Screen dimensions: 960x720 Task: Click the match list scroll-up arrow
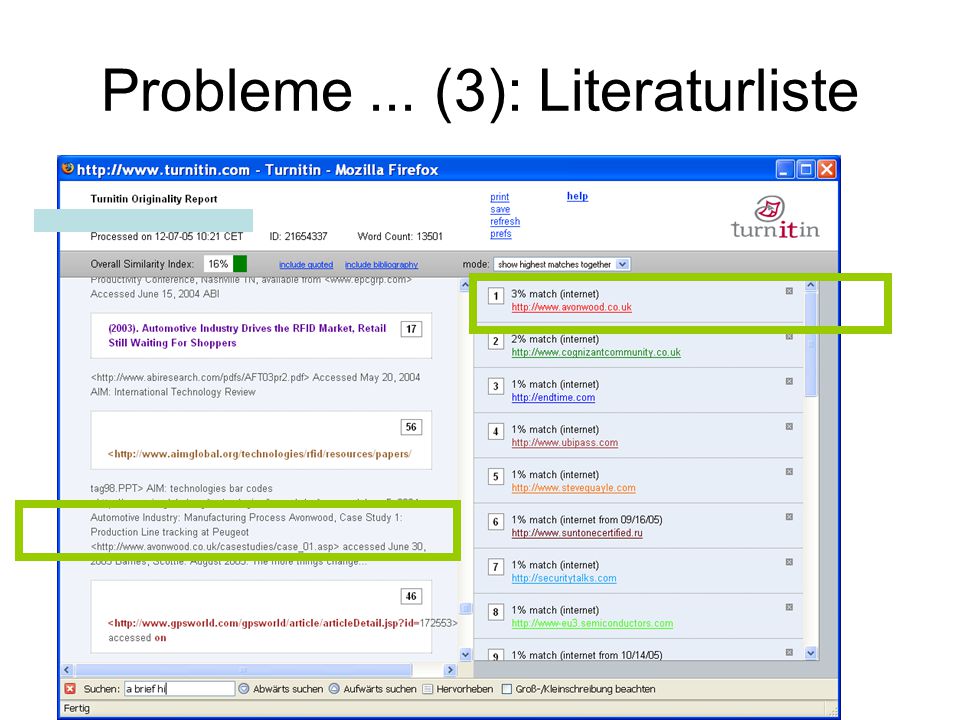811,285
